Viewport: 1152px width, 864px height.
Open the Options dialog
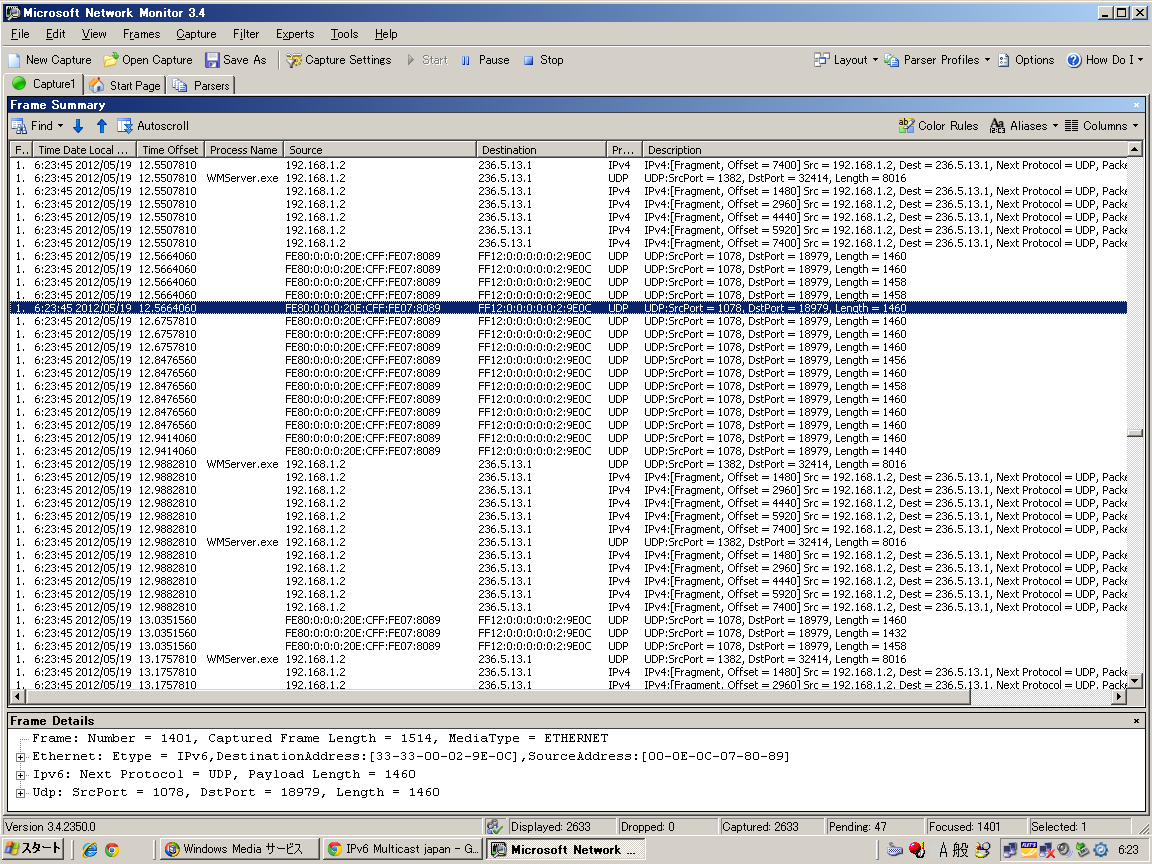click(1026, 60)
